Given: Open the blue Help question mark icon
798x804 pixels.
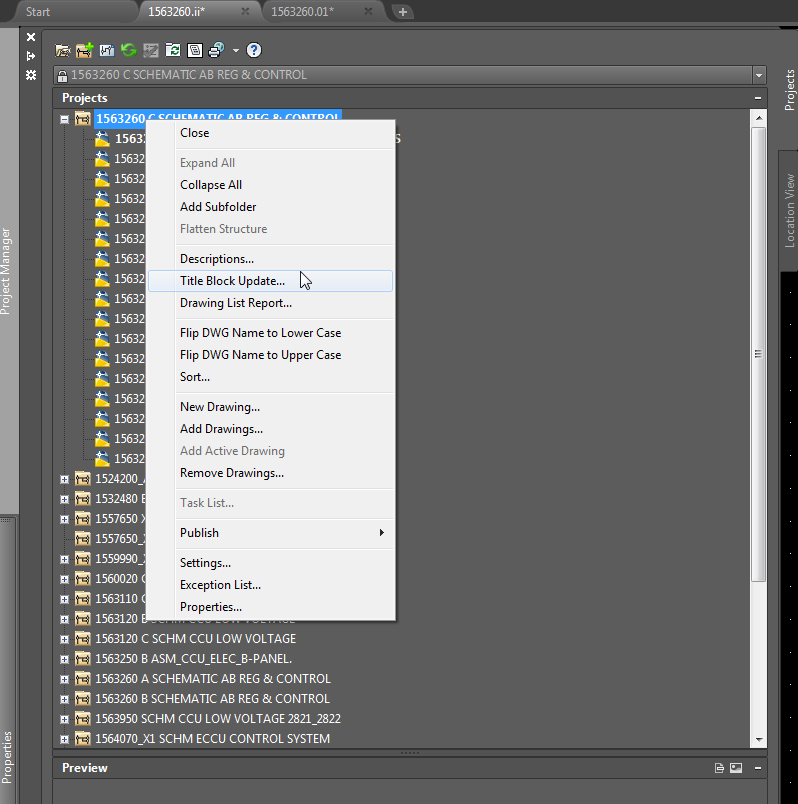Looking at the screenshot, I should (x=254, y=50).
